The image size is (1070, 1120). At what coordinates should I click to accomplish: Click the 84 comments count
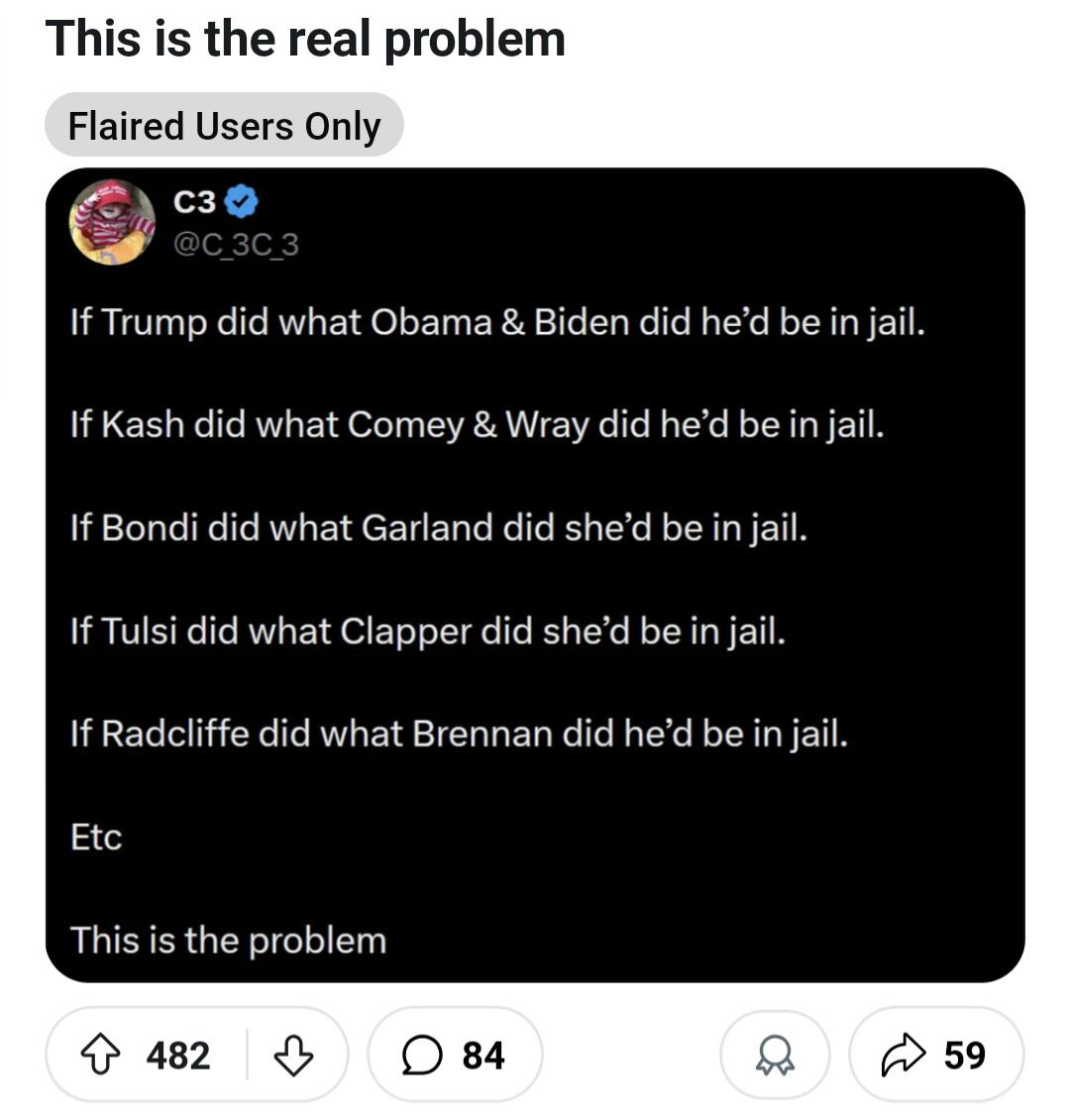click(x=483, y=1056)
